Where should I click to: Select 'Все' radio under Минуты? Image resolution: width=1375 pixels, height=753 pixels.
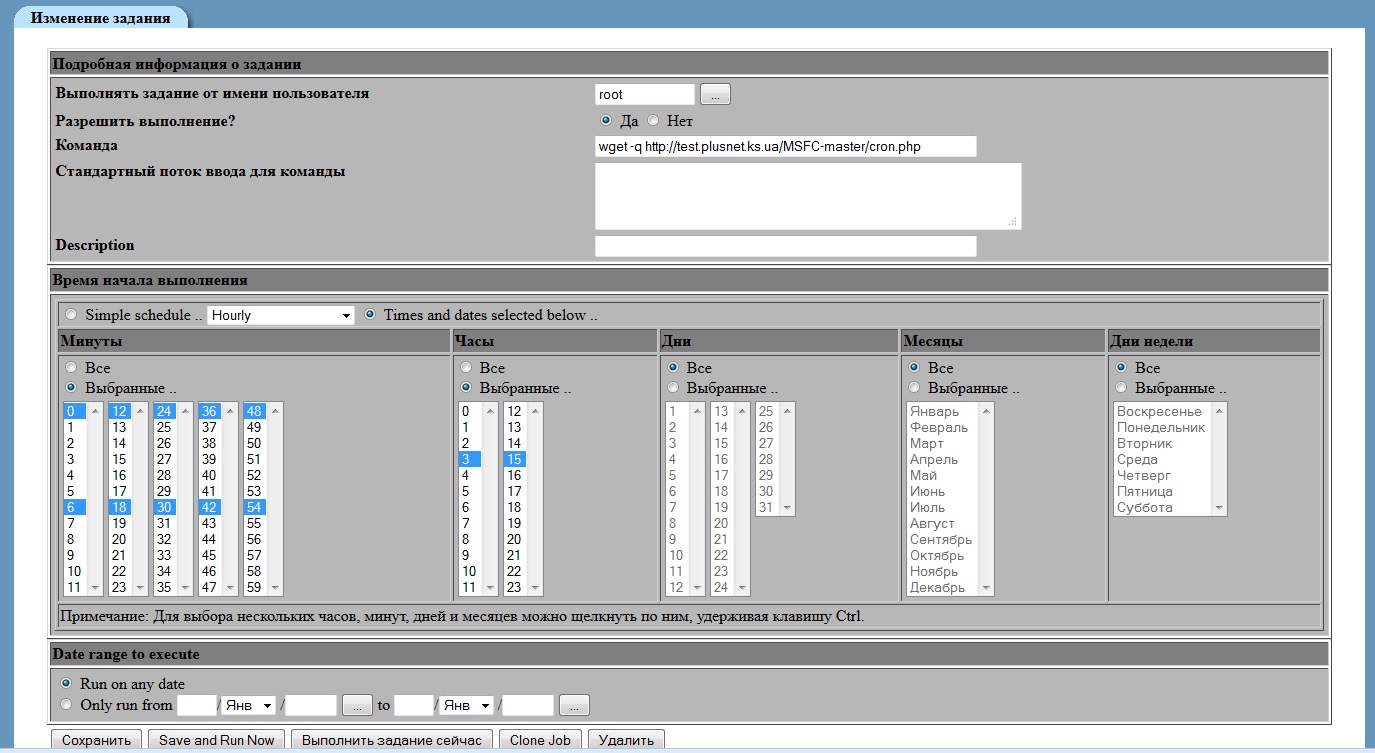[x=70, y=368]
